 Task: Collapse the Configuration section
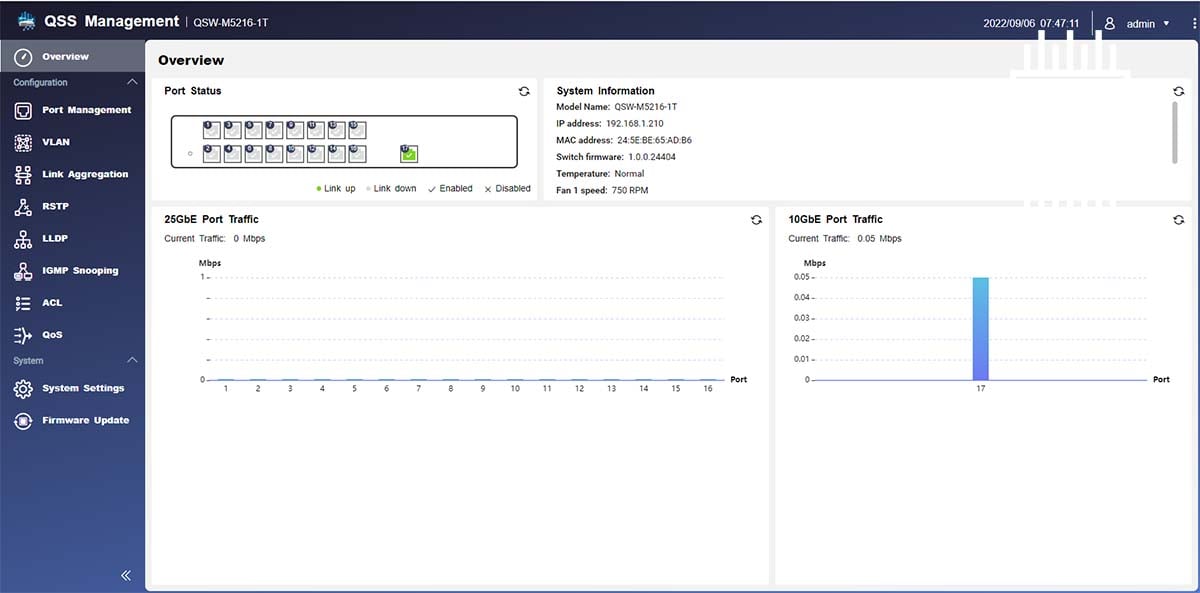pos(132,82)
